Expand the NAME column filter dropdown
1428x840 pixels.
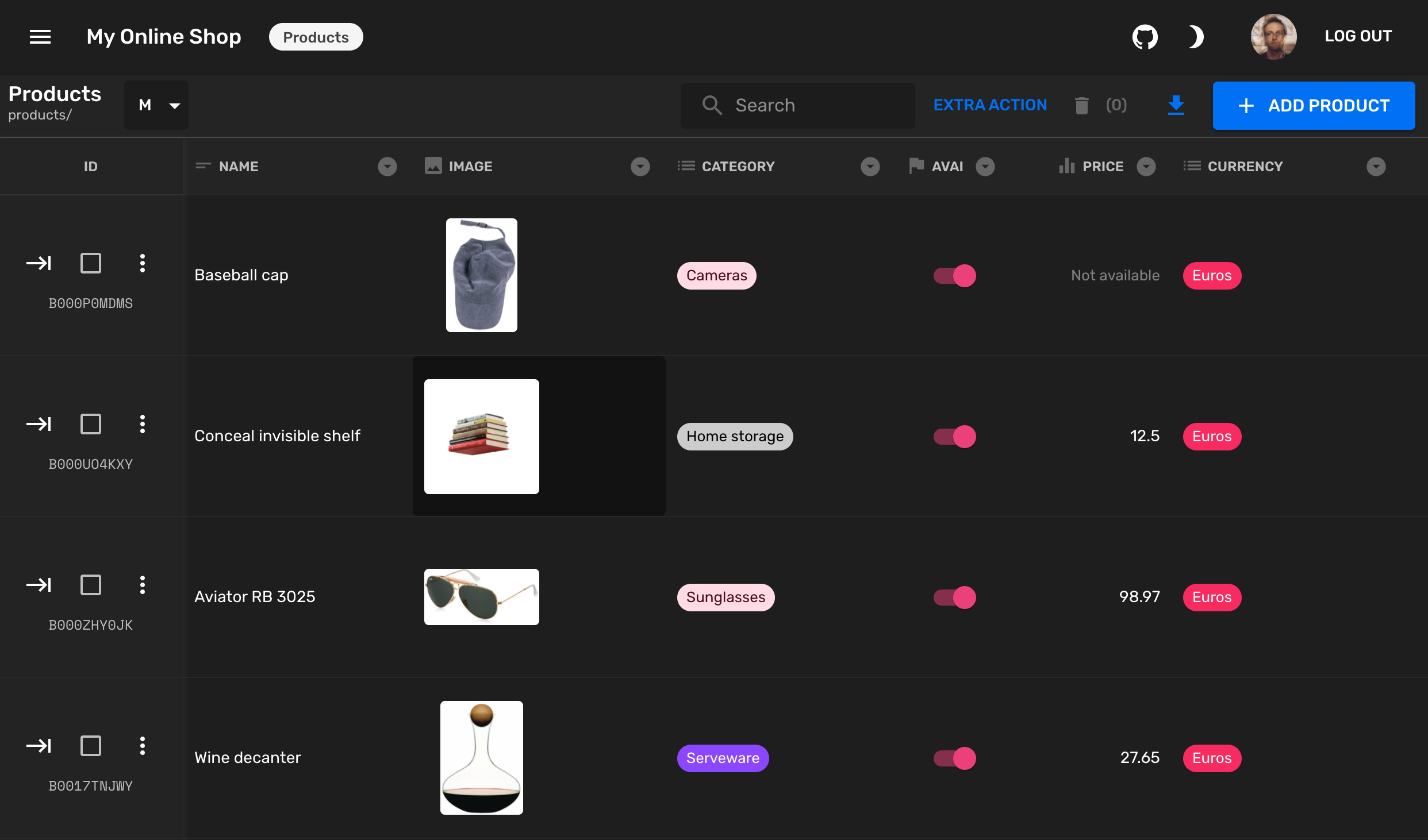click(387, 167)
